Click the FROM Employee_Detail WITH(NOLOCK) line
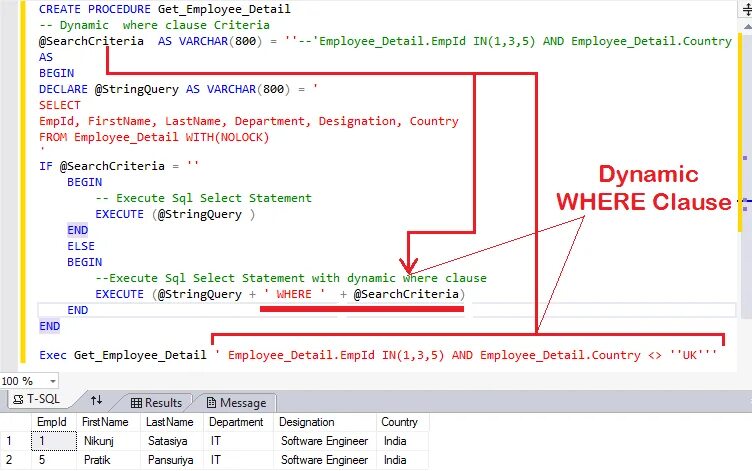 154,137
